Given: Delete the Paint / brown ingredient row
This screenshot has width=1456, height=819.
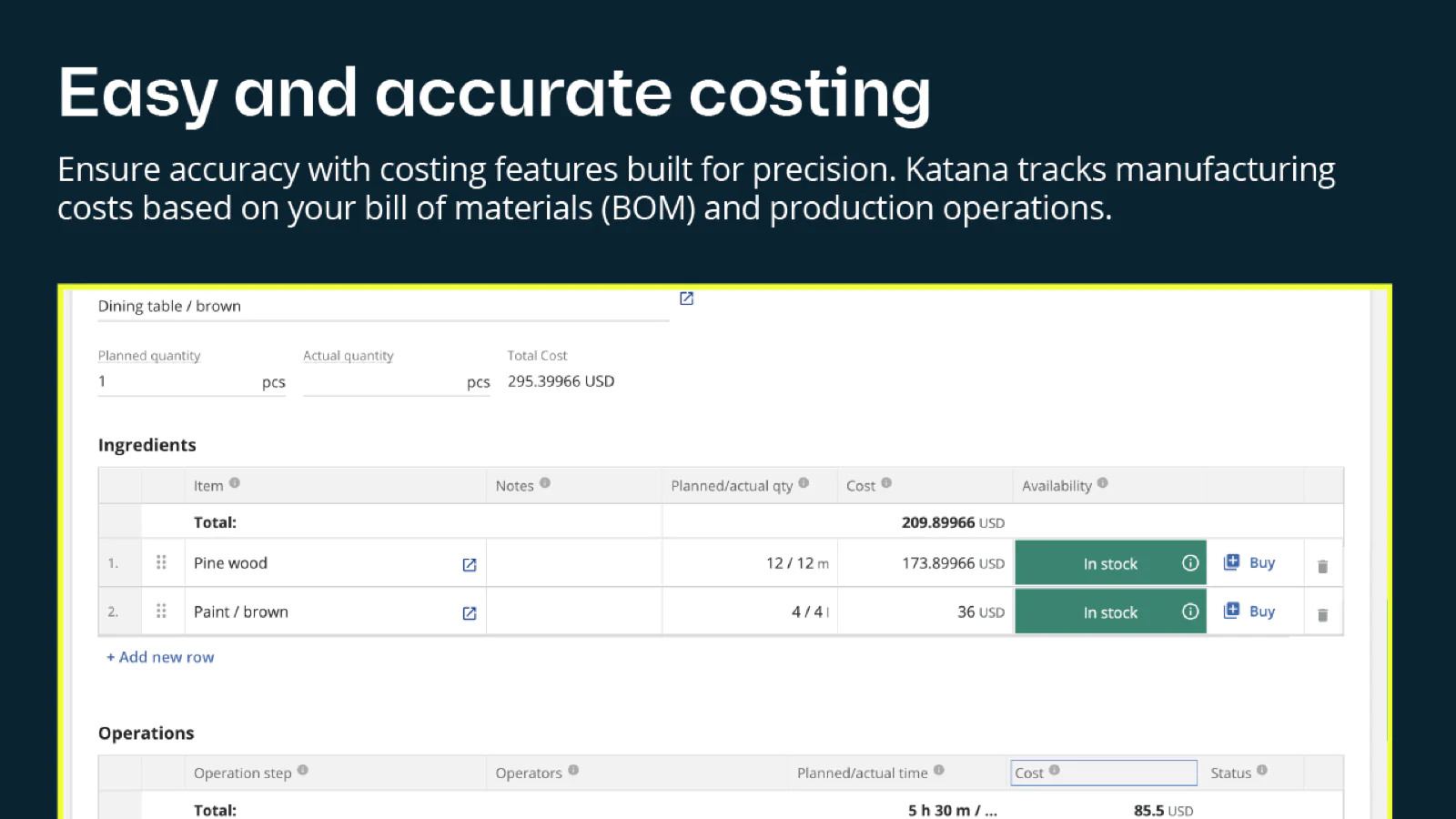Looking at the screenshot, I should coord(1323,615).
